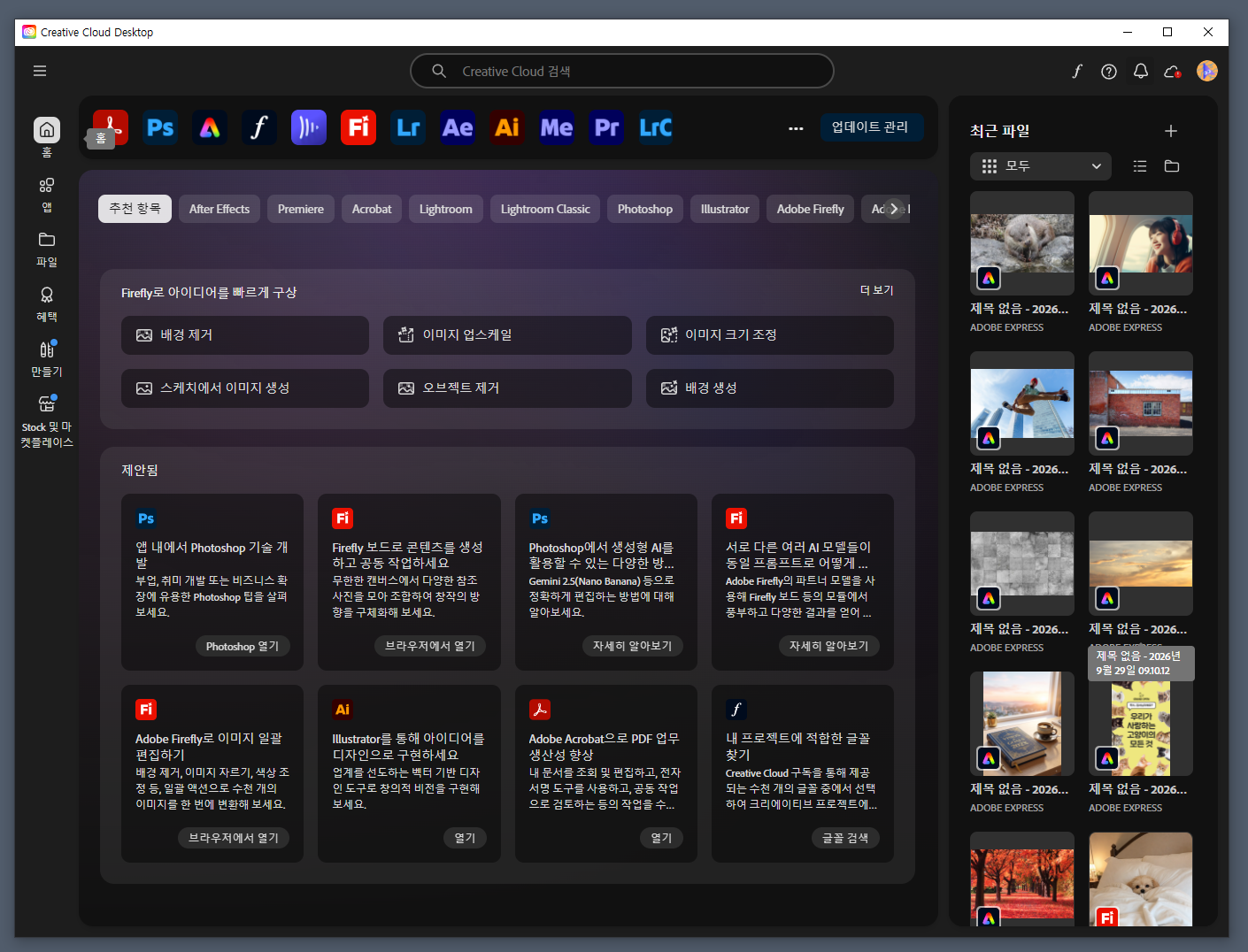Open the 파일 sidebar section
This screenshot has height=952, width=1248.
[47, 249]
